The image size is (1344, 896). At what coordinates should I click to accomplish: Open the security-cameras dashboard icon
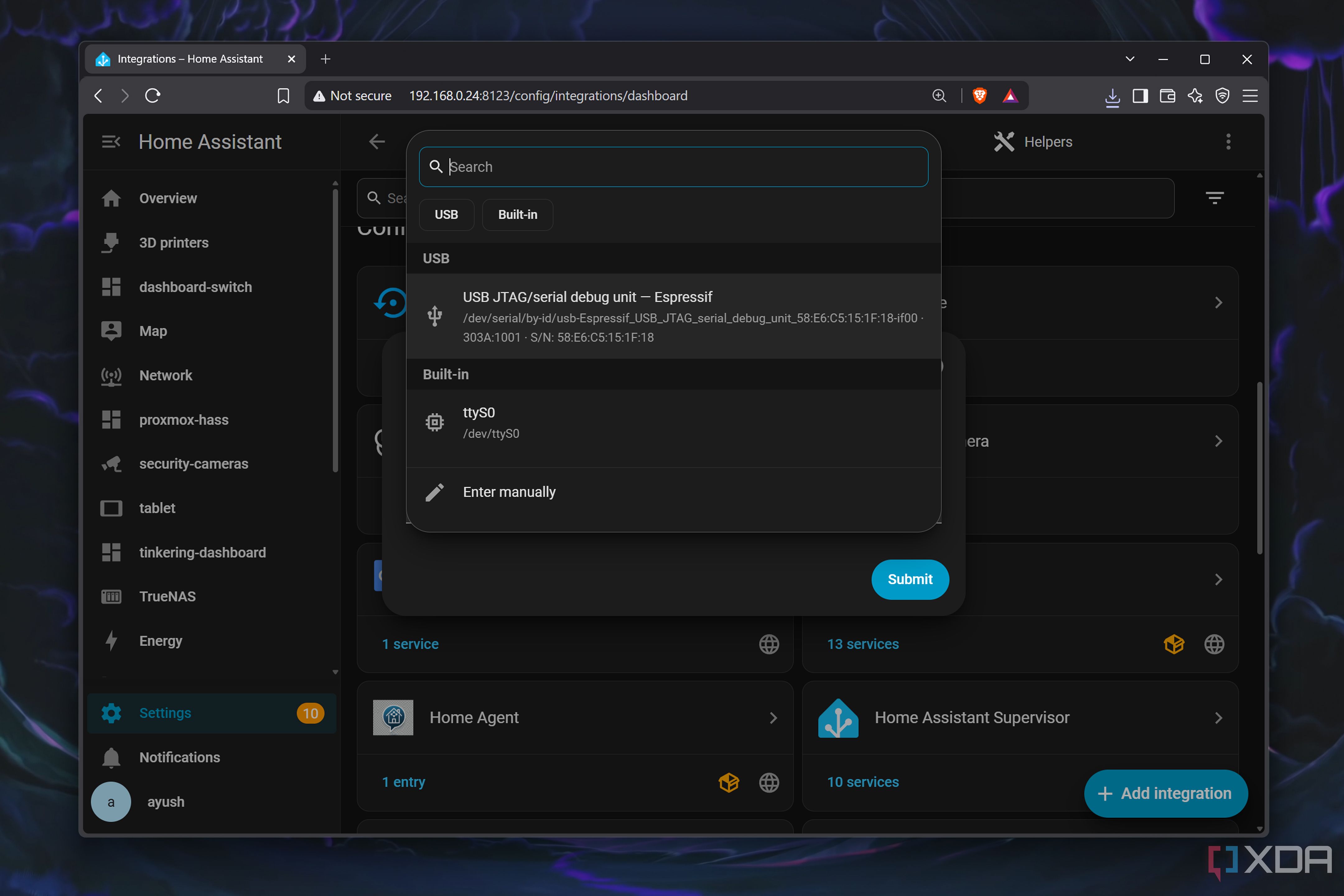pyautogui.click(x=111, y=464)
